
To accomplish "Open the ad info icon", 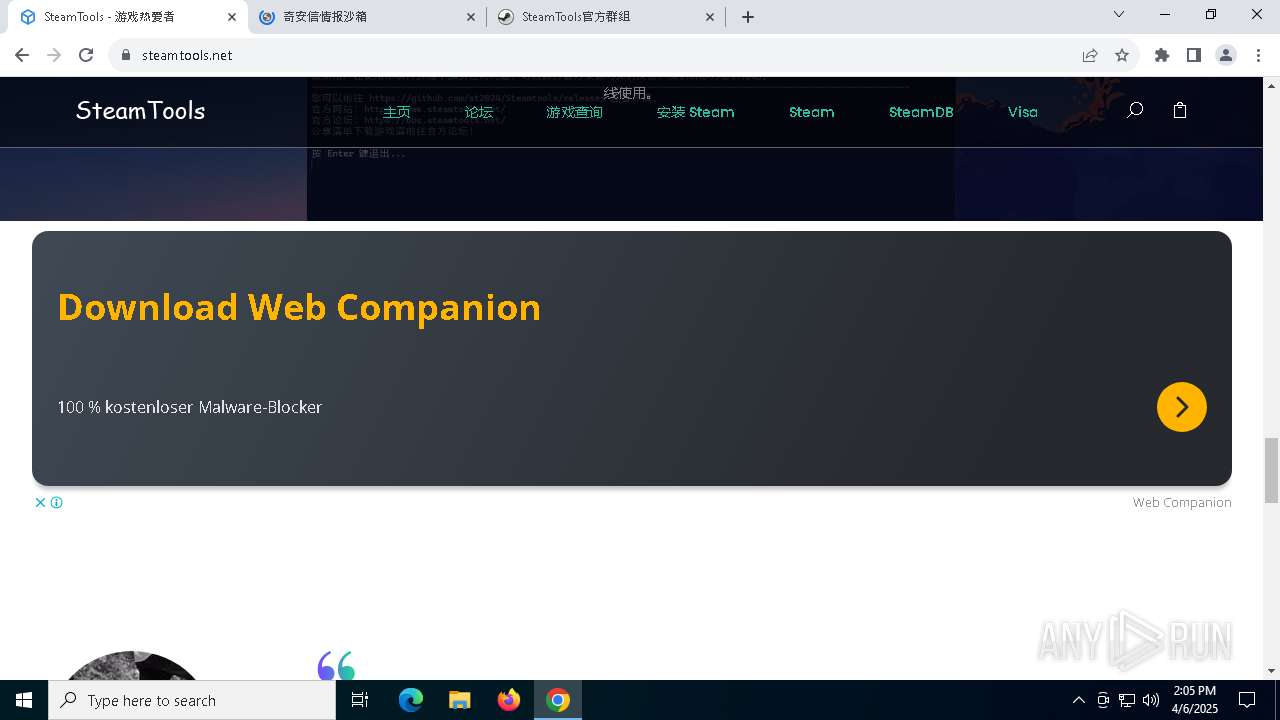I will point(57,502).
